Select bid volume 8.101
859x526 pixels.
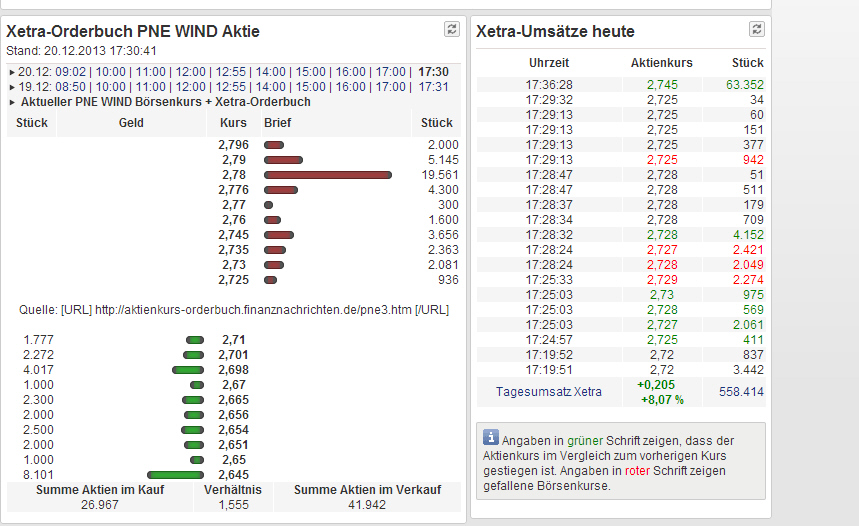click(38, 475)
